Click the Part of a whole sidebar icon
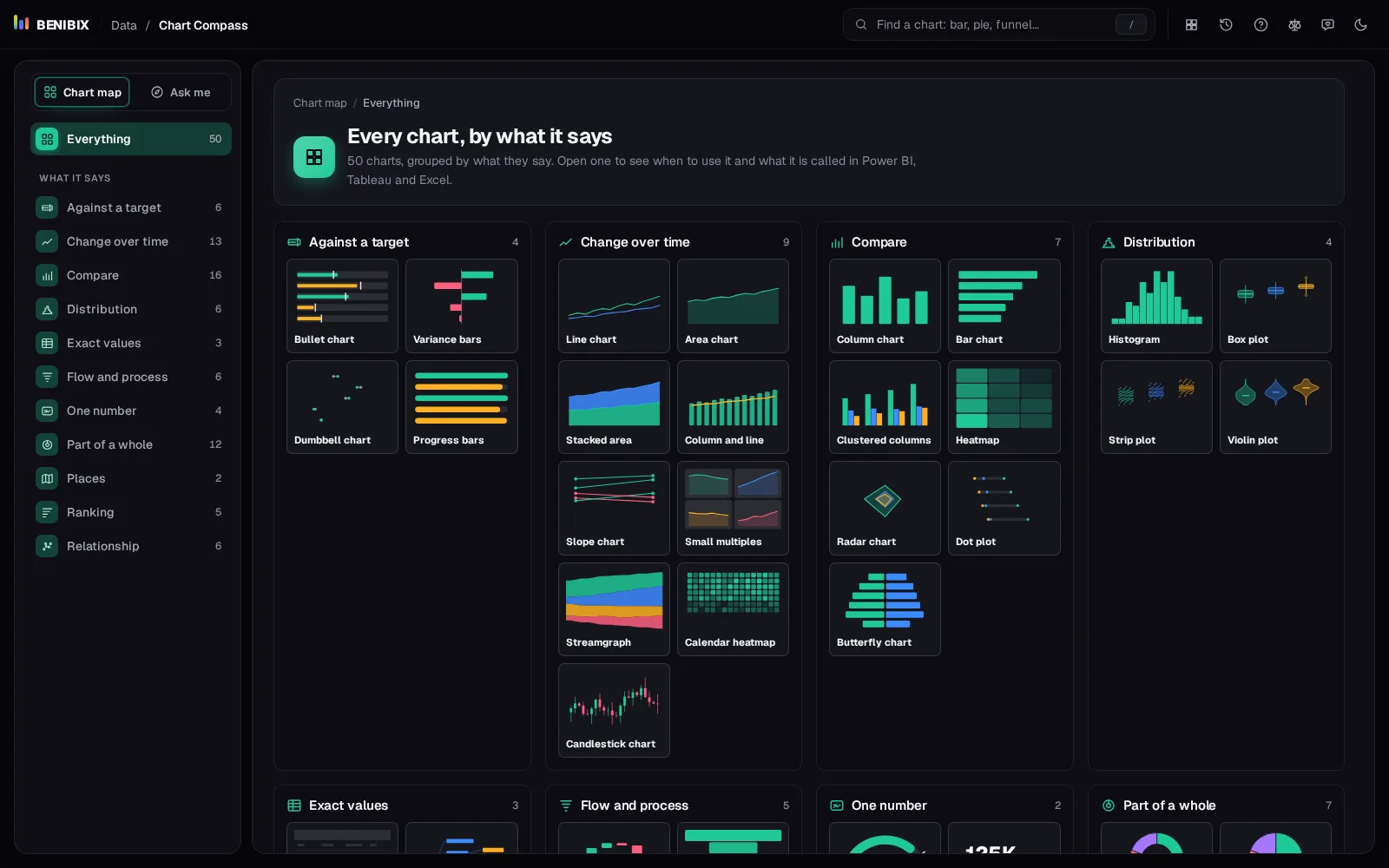 47,444
